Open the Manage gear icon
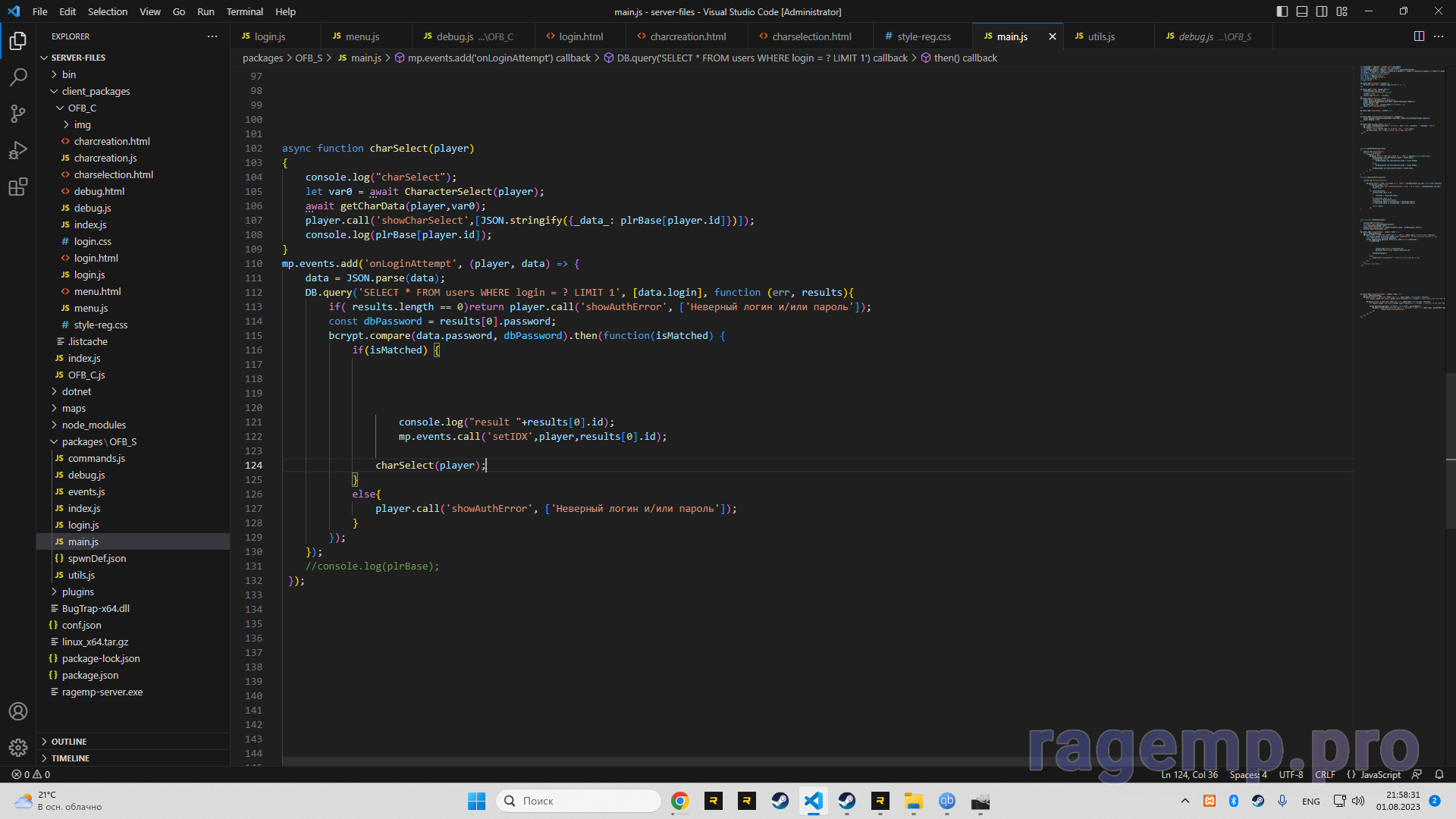Viewport: 1456px width, 819px height. pos(18,748)
